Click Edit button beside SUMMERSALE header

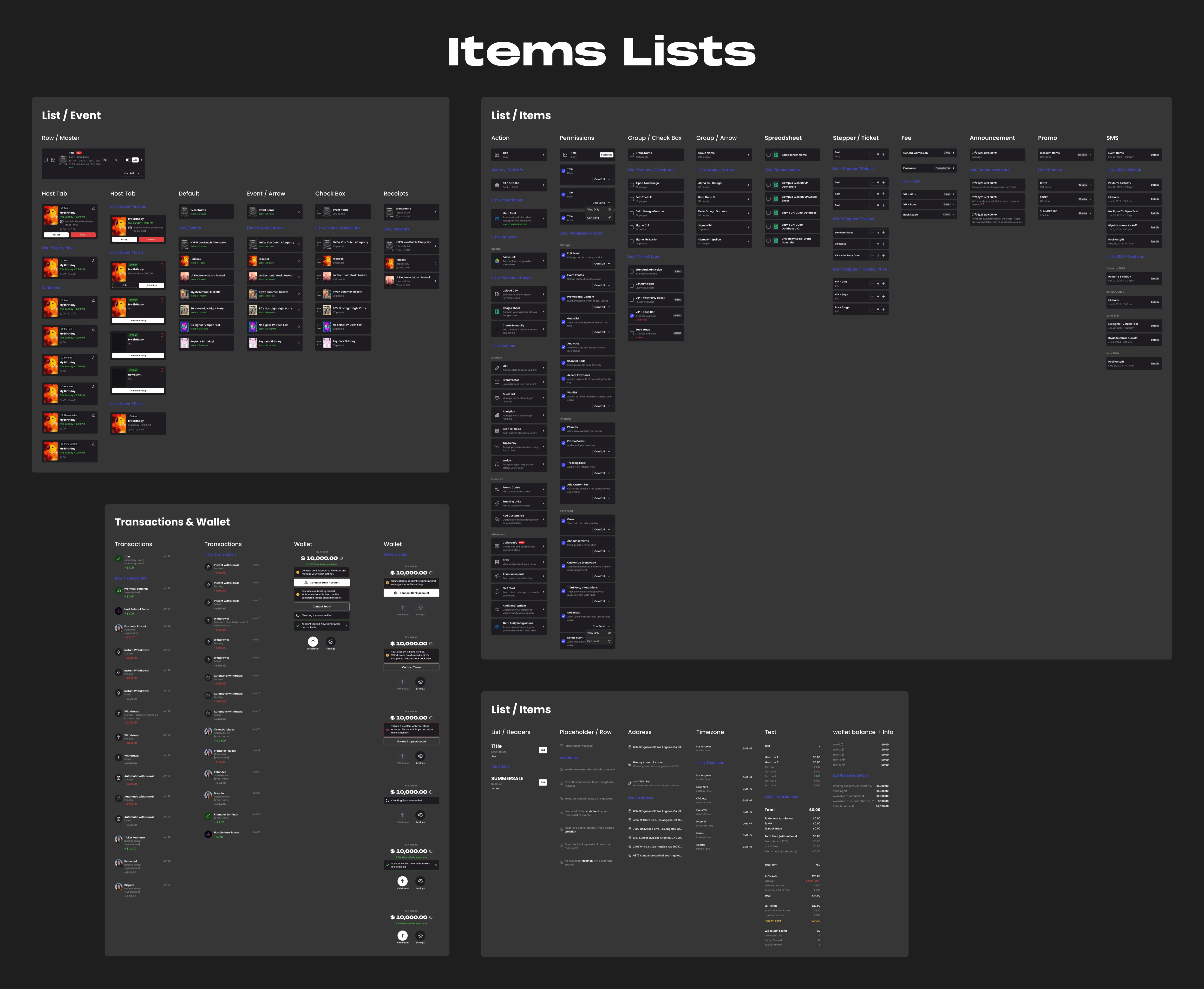coord(543,782)
